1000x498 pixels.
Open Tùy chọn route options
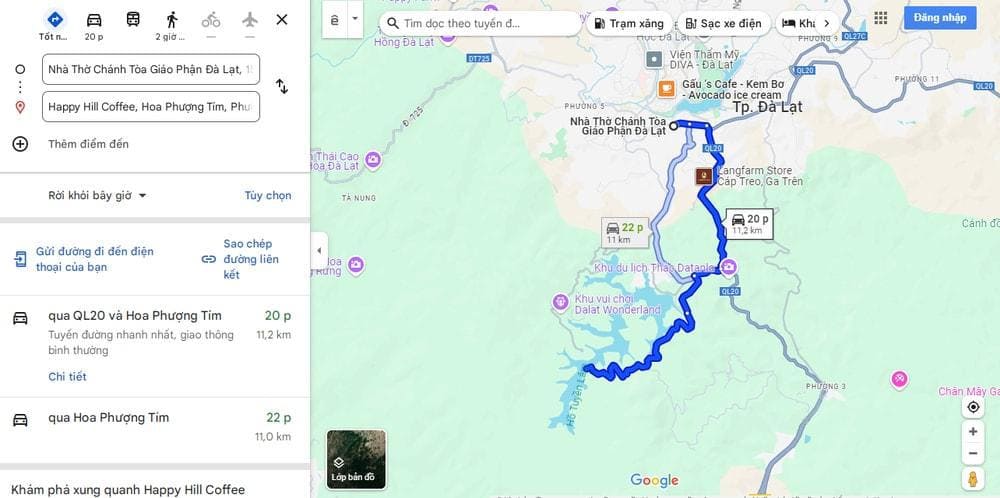click(268, 195)
